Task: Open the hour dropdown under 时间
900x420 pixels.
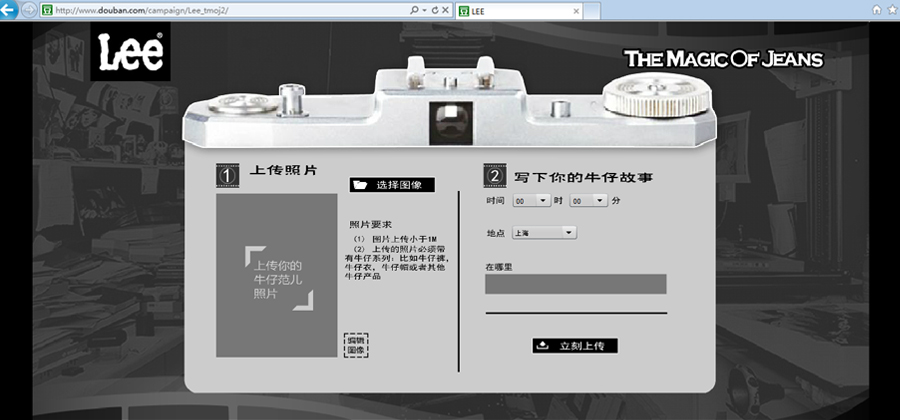Action: (532, 201)
